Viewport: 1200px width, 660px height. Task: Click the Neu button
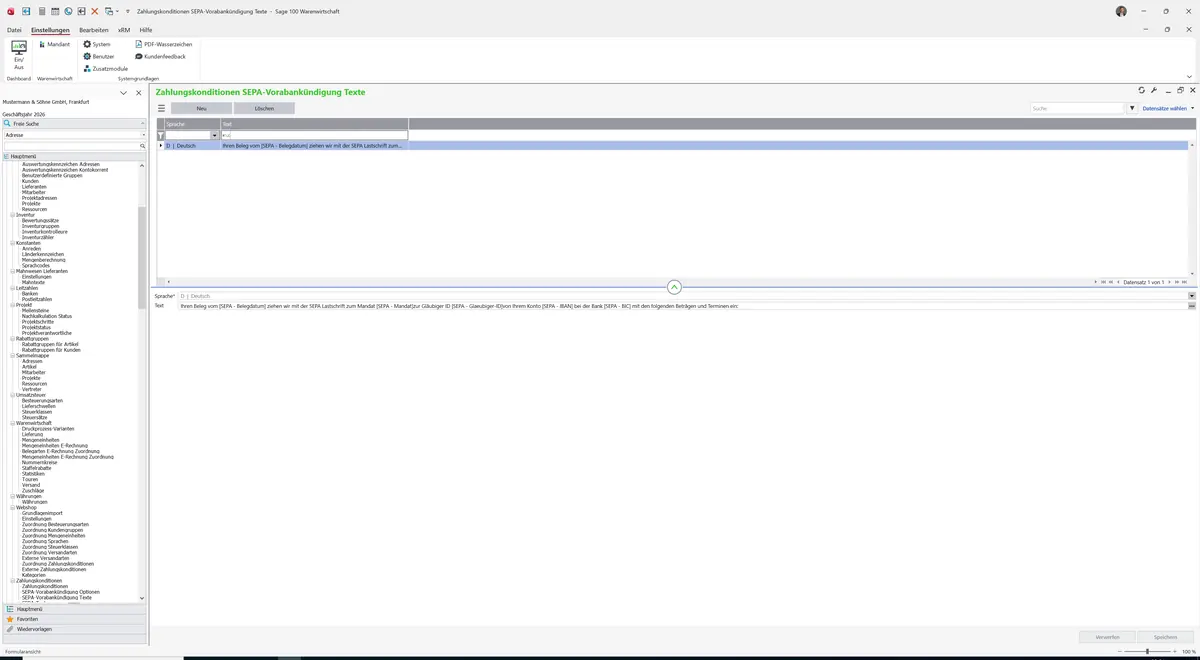[x=201, y=108]
